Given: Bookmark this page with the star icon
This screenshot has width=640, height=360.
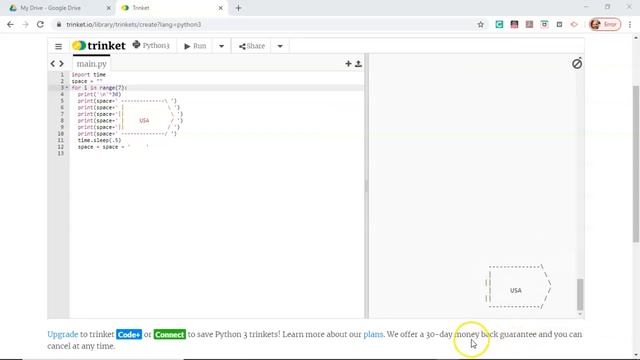Looking at the screenshot, I should tap(480, 24).
